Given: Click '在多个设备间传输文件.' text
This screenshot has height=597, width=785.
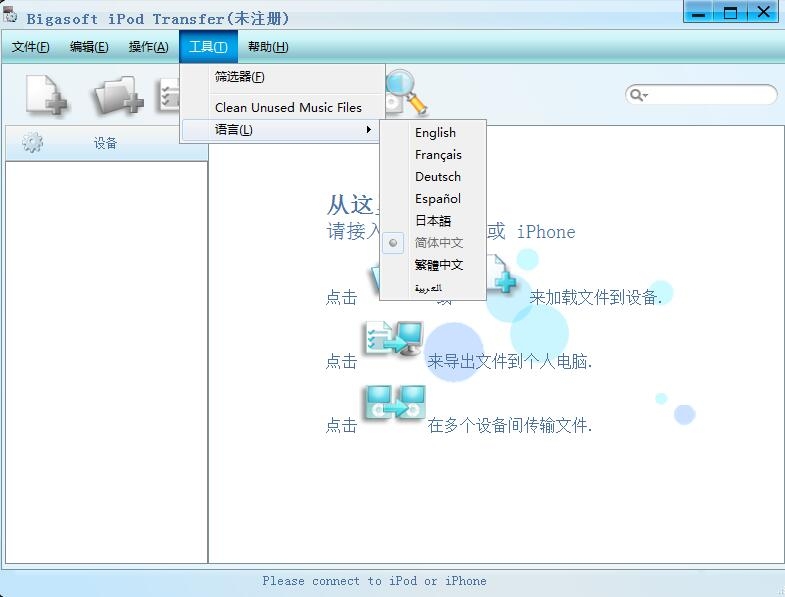Looking at the screenshot, I should 509,425.
